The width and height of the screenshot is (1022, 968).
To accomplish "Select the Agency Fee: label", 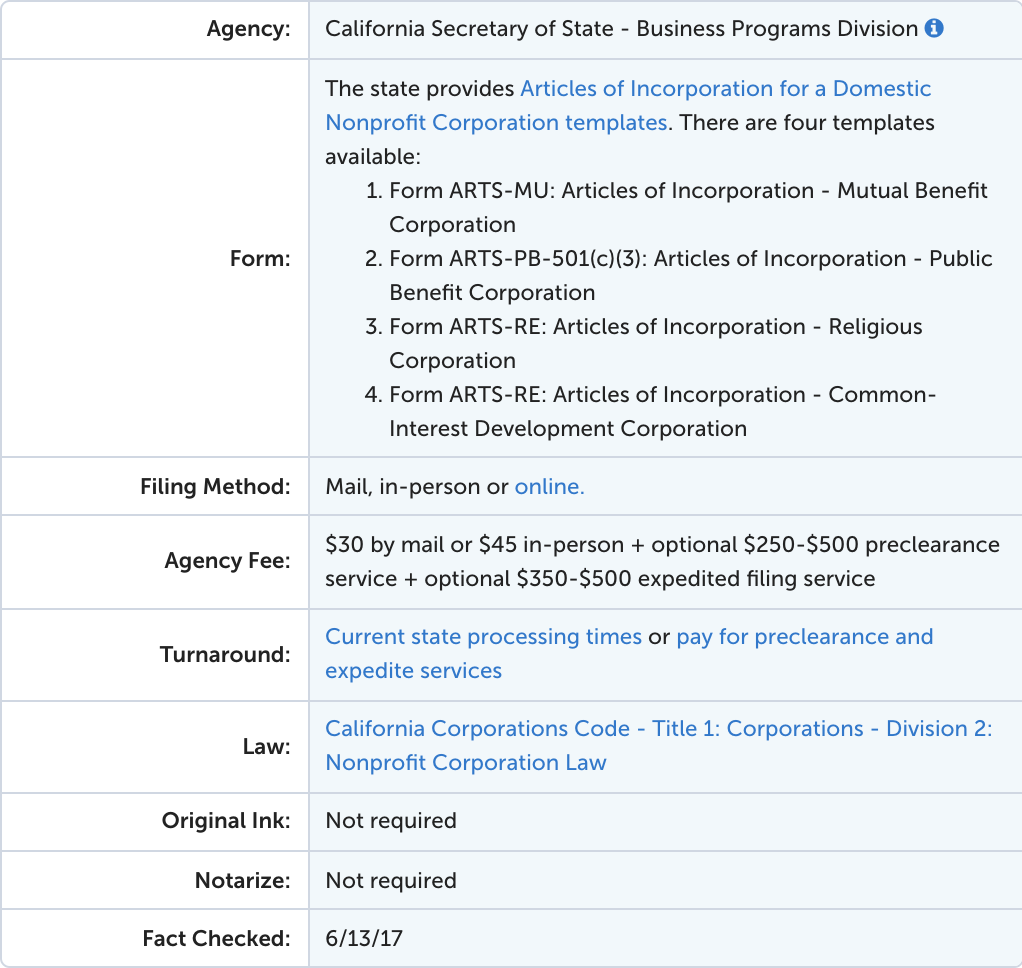I will click(x=227, y=561).
